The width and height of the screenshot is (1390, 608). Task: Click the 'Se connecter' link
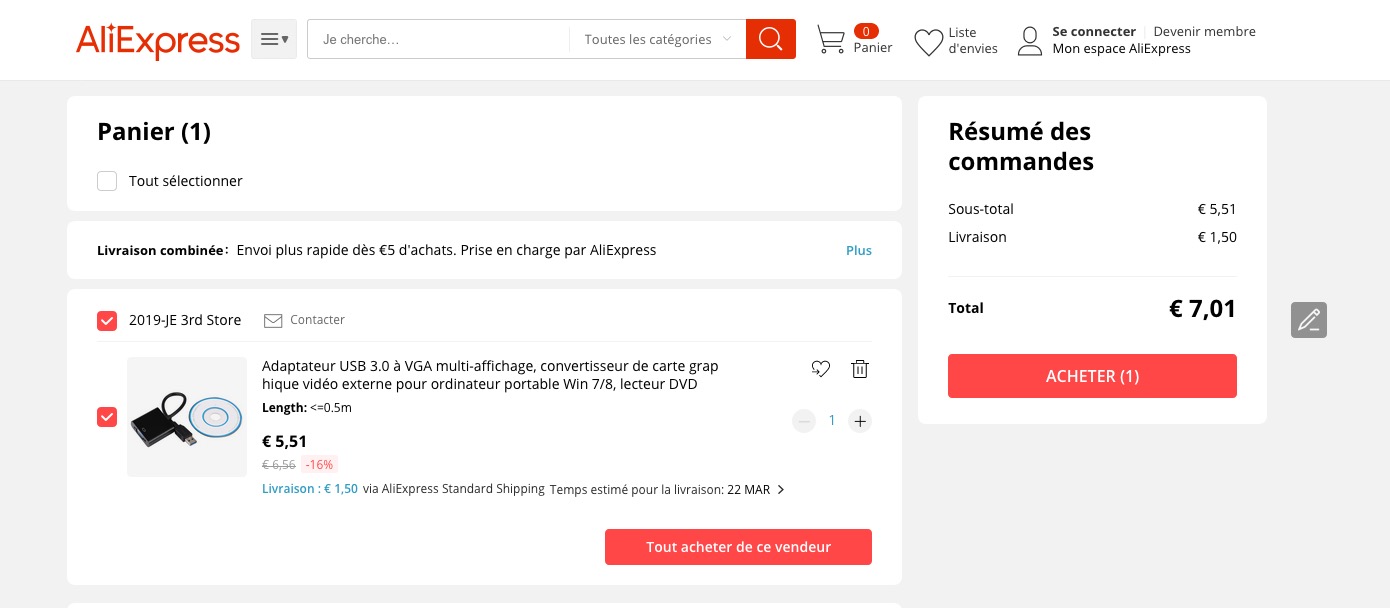pyautogui.click(x=1094, y=31)
